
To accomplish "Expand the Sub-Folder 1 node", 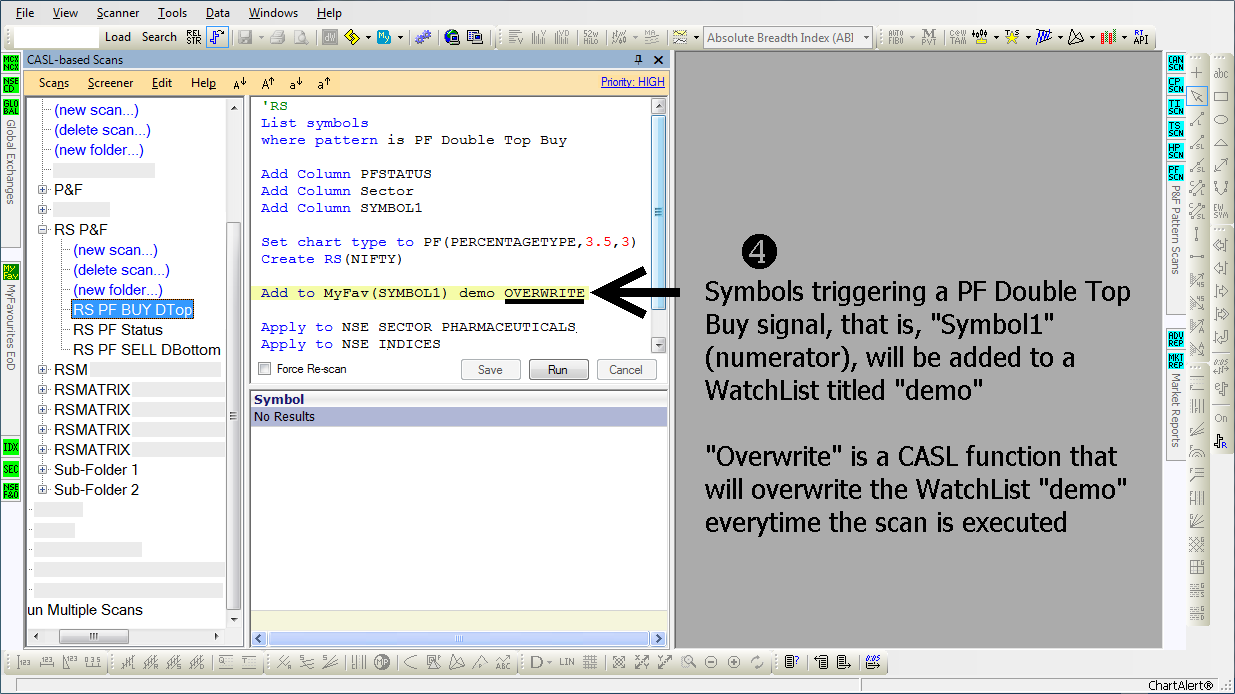I will tap(43, 469).
